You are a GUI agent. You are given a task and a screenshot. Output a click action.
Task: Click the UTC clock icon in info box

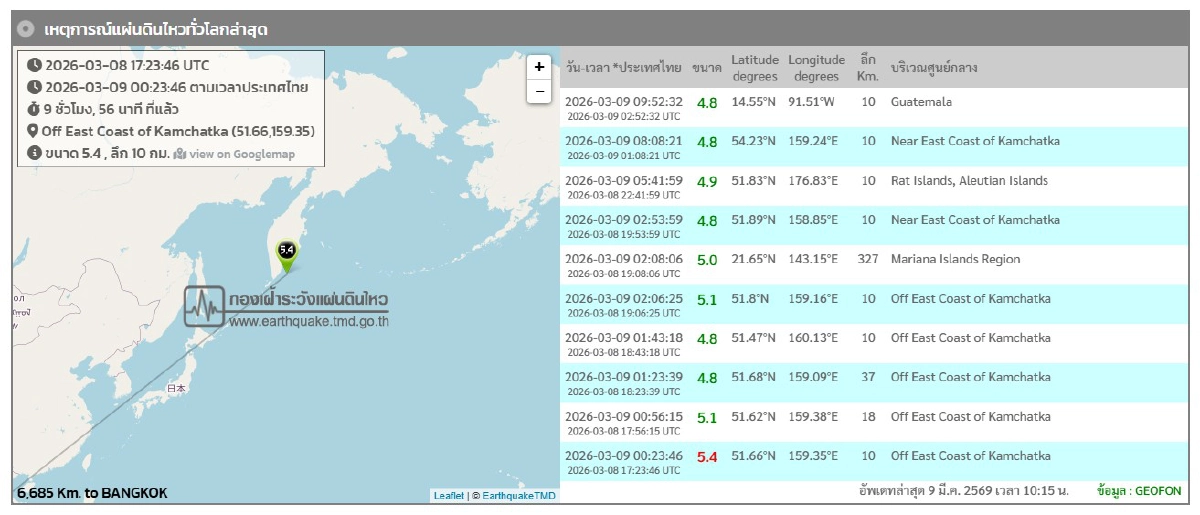click(x=34, y=65)
